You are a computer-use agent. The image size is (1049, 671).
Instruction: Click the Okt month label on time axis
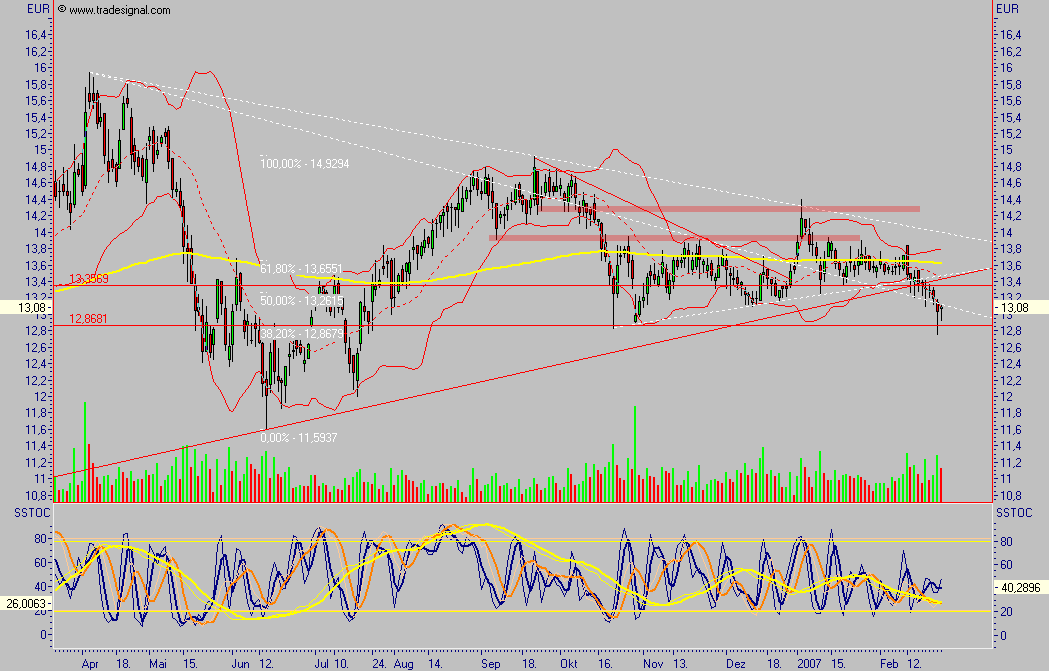pos(569,664)
